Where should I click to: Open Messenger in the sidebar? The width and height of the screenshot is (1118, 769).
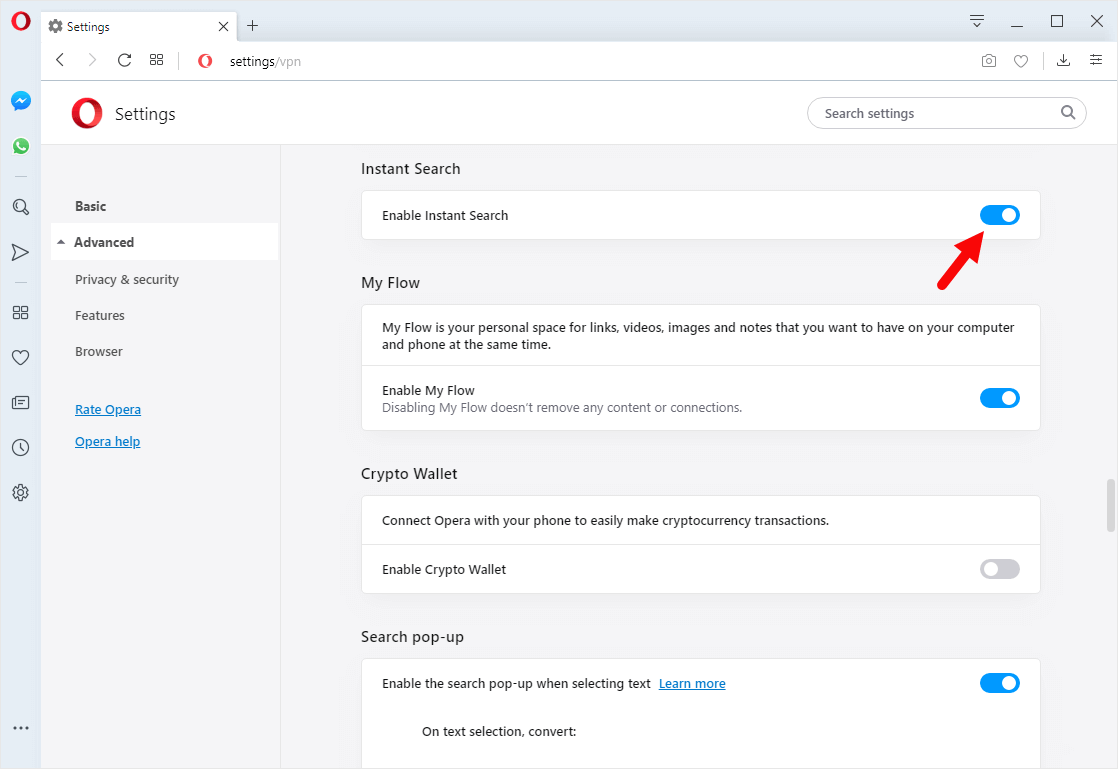(21, 101)
